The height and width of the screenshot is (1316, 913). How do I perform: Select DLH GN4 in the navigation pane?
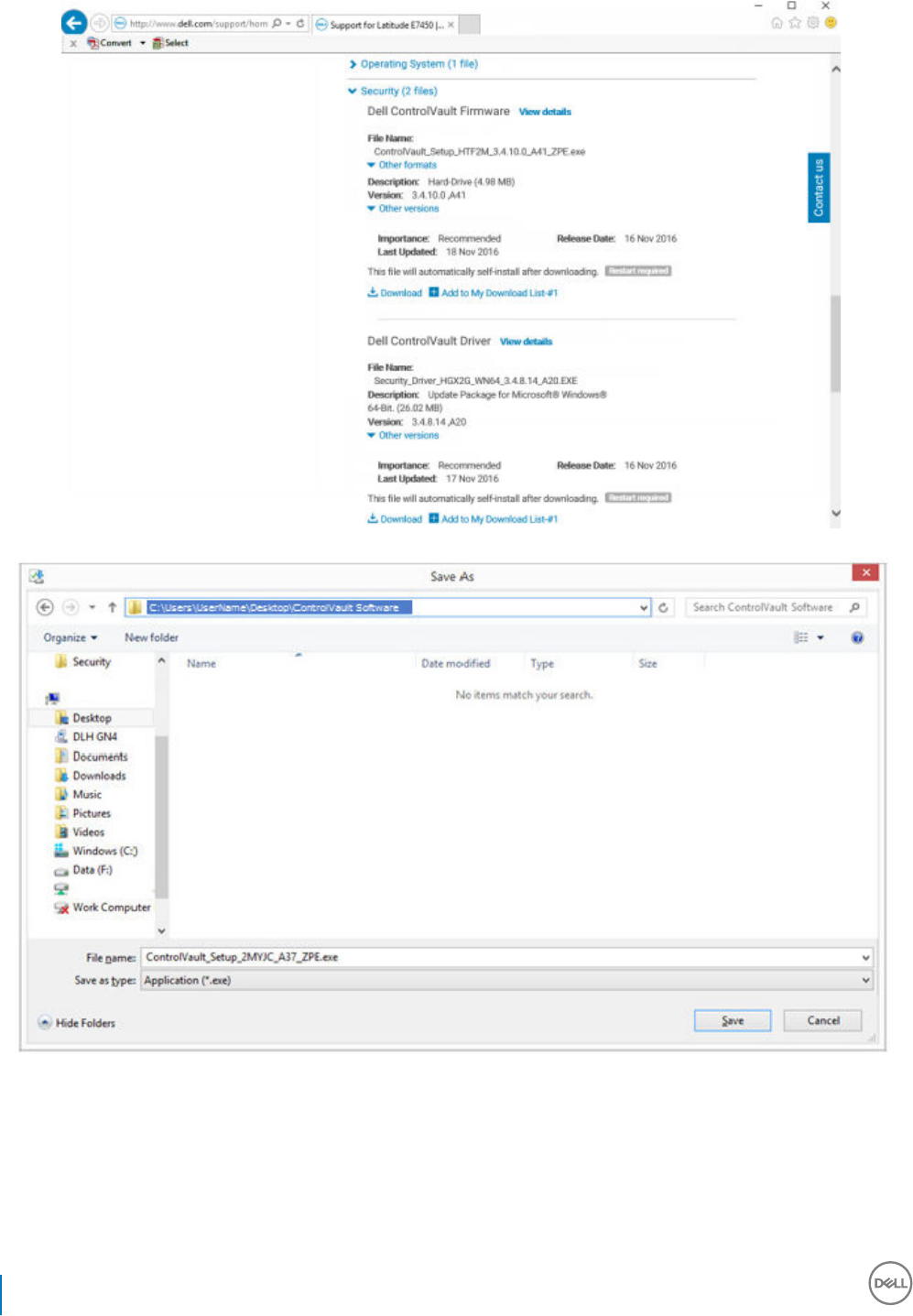[87, 736]
